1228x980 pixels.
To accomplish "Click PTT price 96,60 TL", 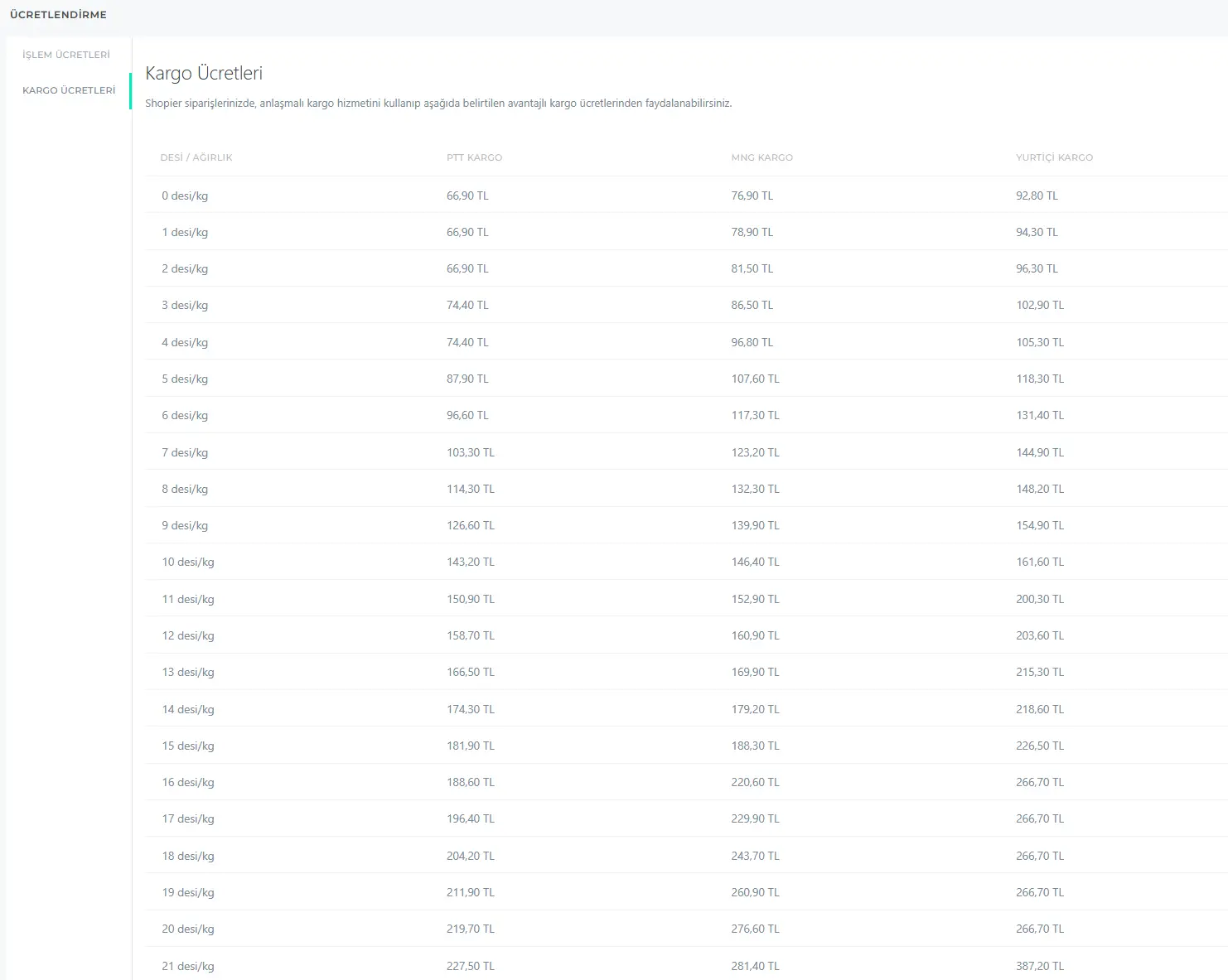I will click(x=467, y=416).
